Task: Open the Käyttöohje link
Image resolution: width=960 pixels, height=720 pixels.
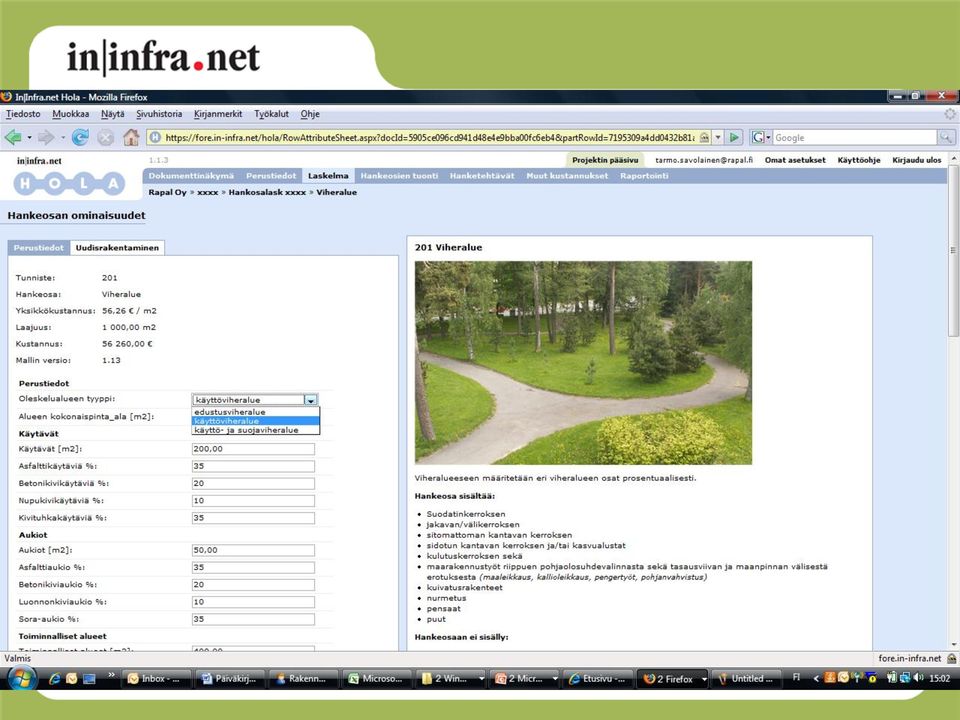Action: [x=859, y=160]
